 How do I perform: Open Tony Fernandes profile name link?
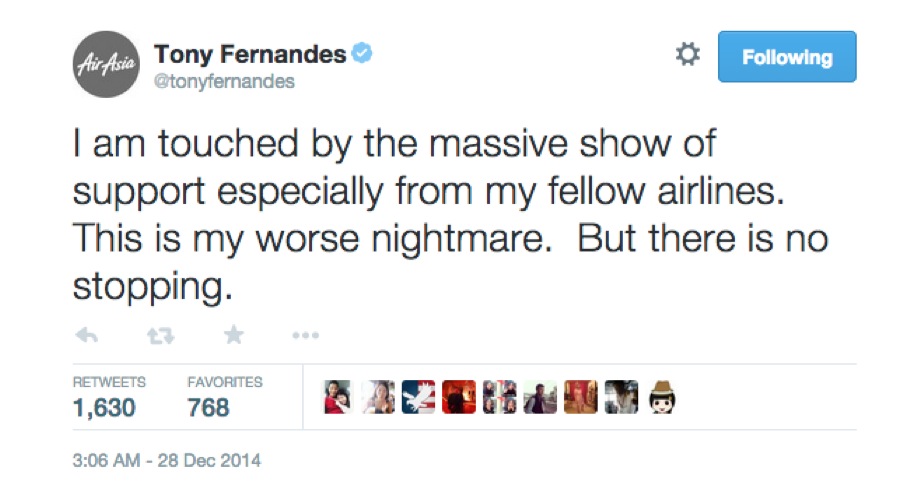pyautogui.click(x=250, y=54)
